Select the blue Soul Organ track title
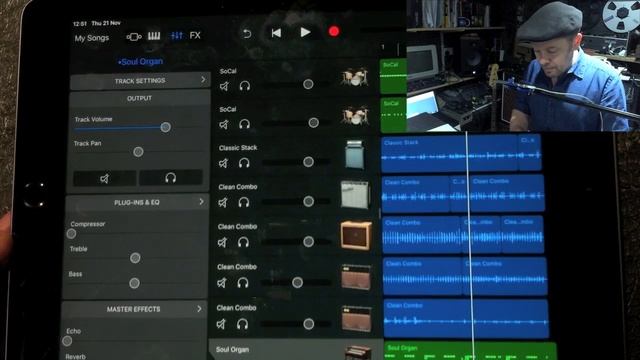 (140, 62)
